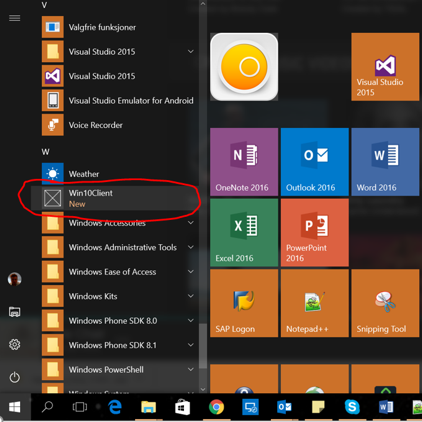Click the app list scrollbar thumb

[203, 346]
